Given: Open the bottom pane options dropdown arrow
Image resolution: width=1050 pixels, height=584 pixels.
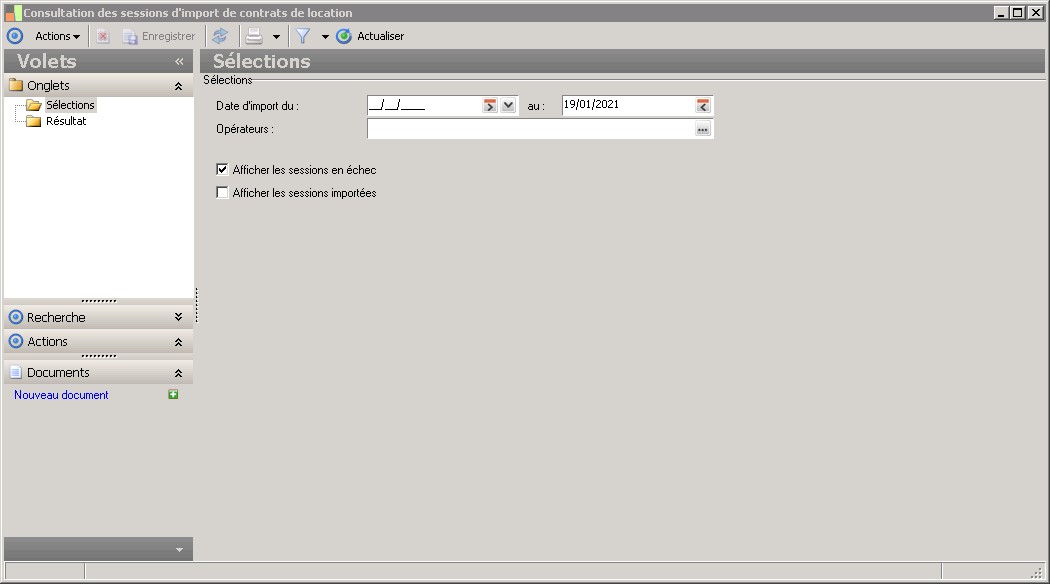Looking at the screenshot, I should click(x=179, y=550).
